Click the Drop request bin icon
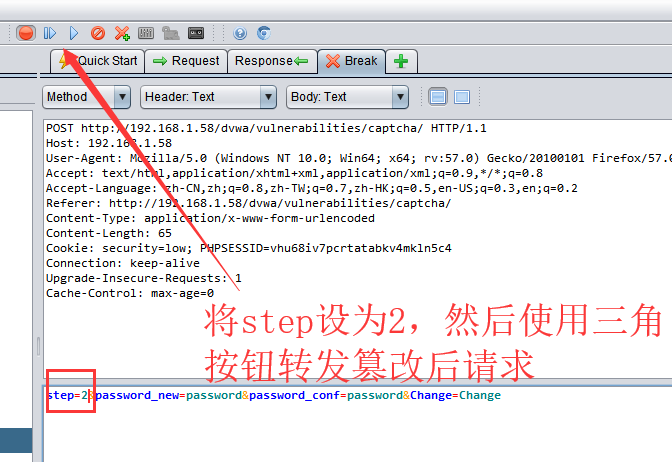The width and height of the screenshot is (672, 462). 98,33
